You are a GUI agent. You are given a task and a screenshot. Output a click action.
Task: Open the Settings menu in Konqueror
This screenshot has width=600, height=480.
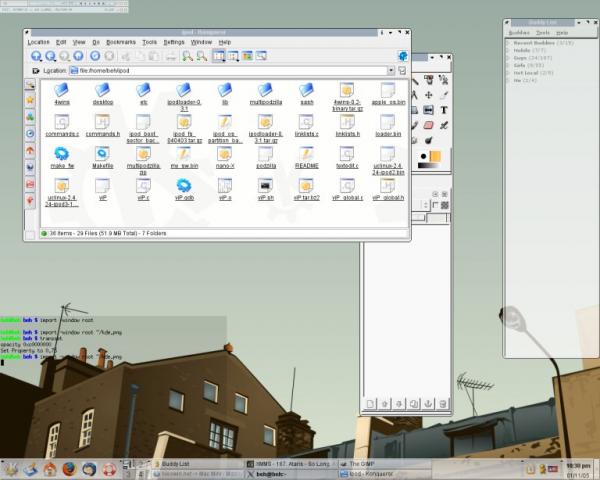(x=174, y=42)
